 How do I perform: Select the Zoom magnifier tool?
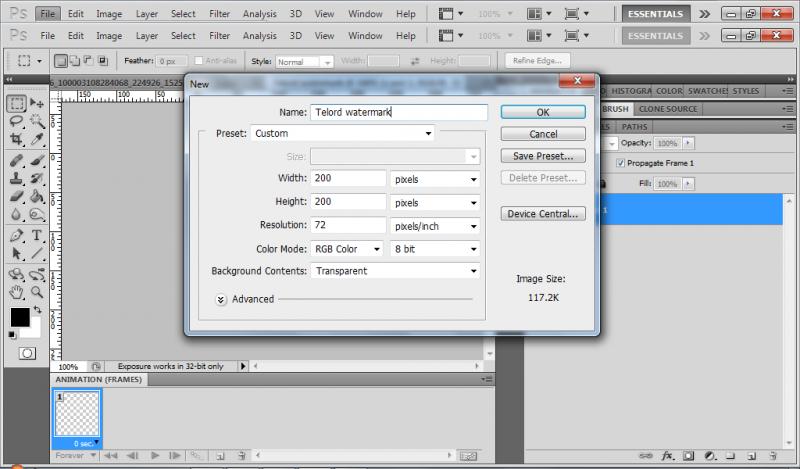click(37, 293)
